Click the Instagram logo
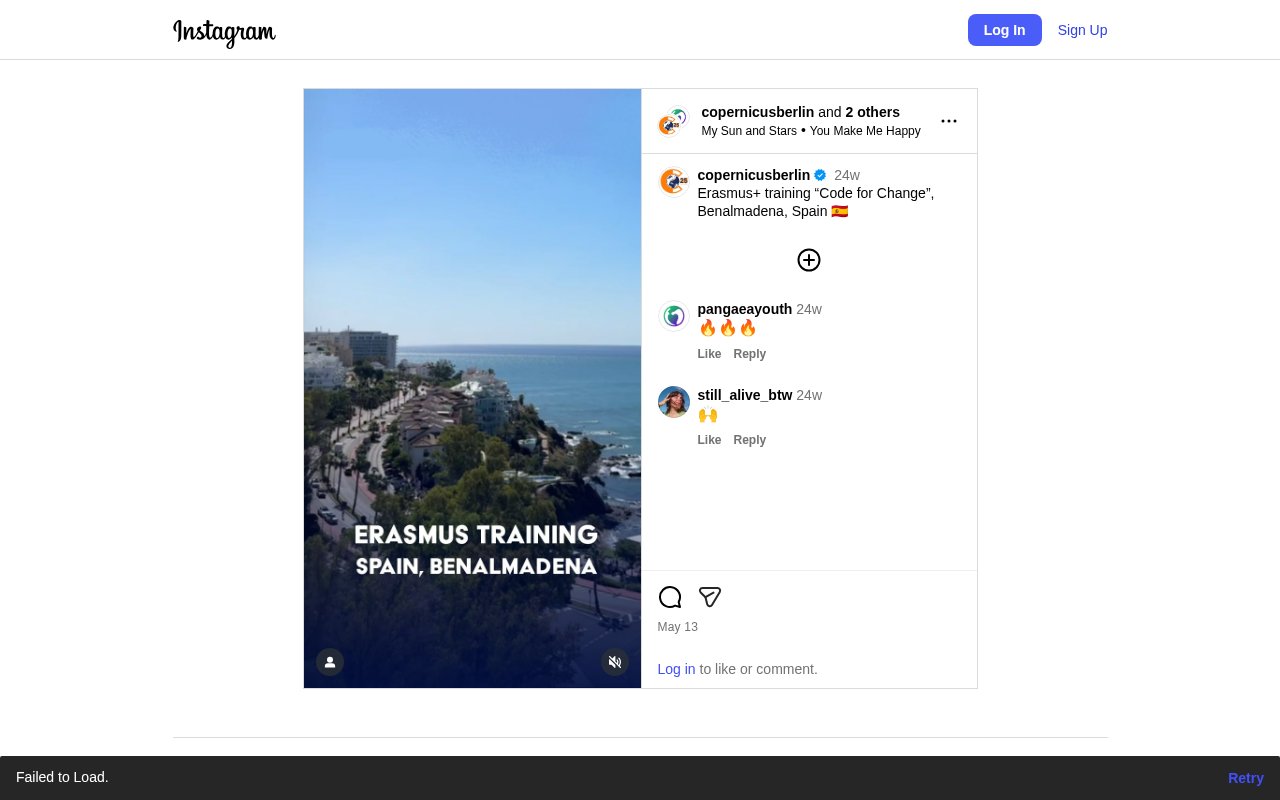 point(224,32)
